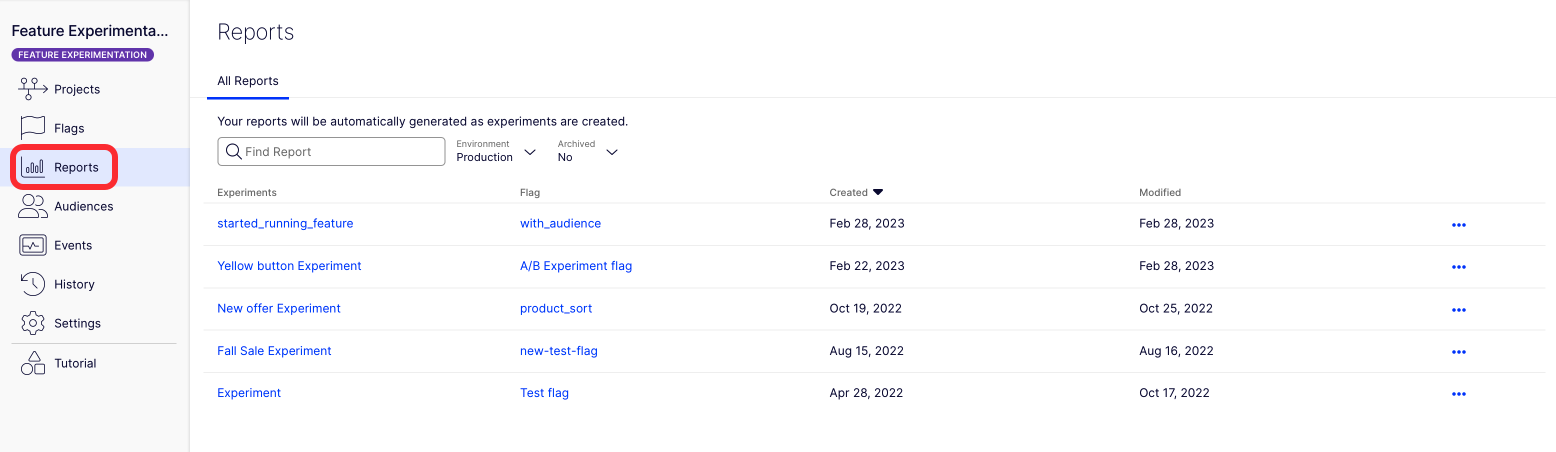
Task: Sort by Created column arrow
Action: (x=878, y=192)
